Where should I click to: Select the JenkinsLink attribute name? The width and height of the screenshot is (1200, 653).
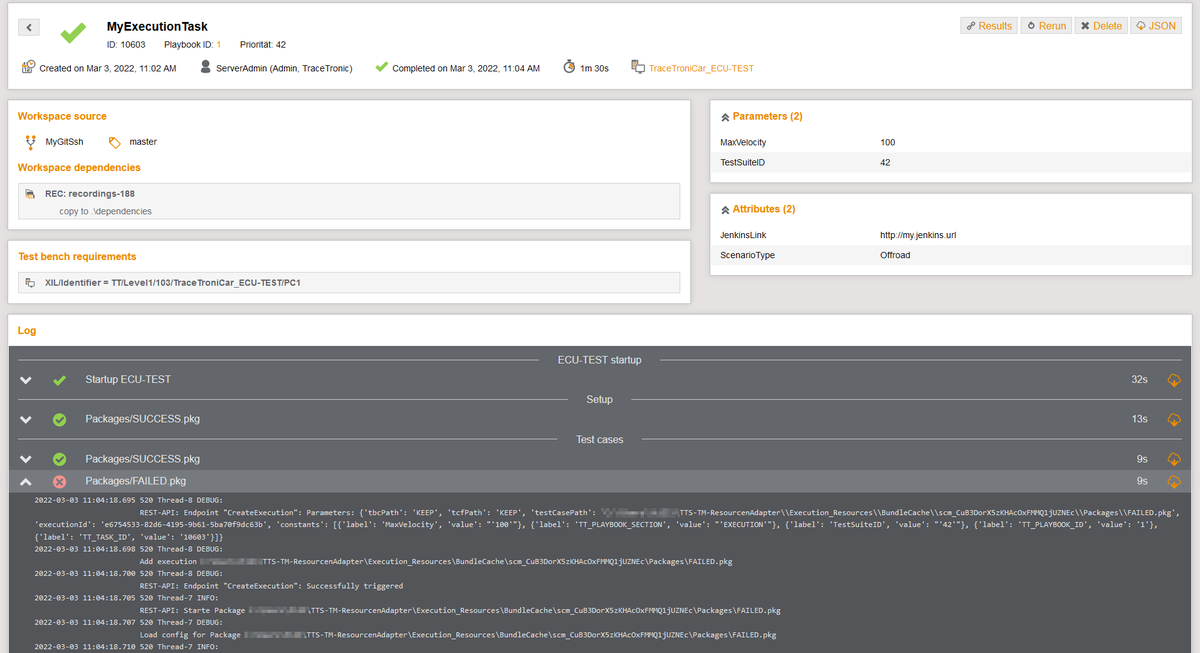click(x=744, y=235)
